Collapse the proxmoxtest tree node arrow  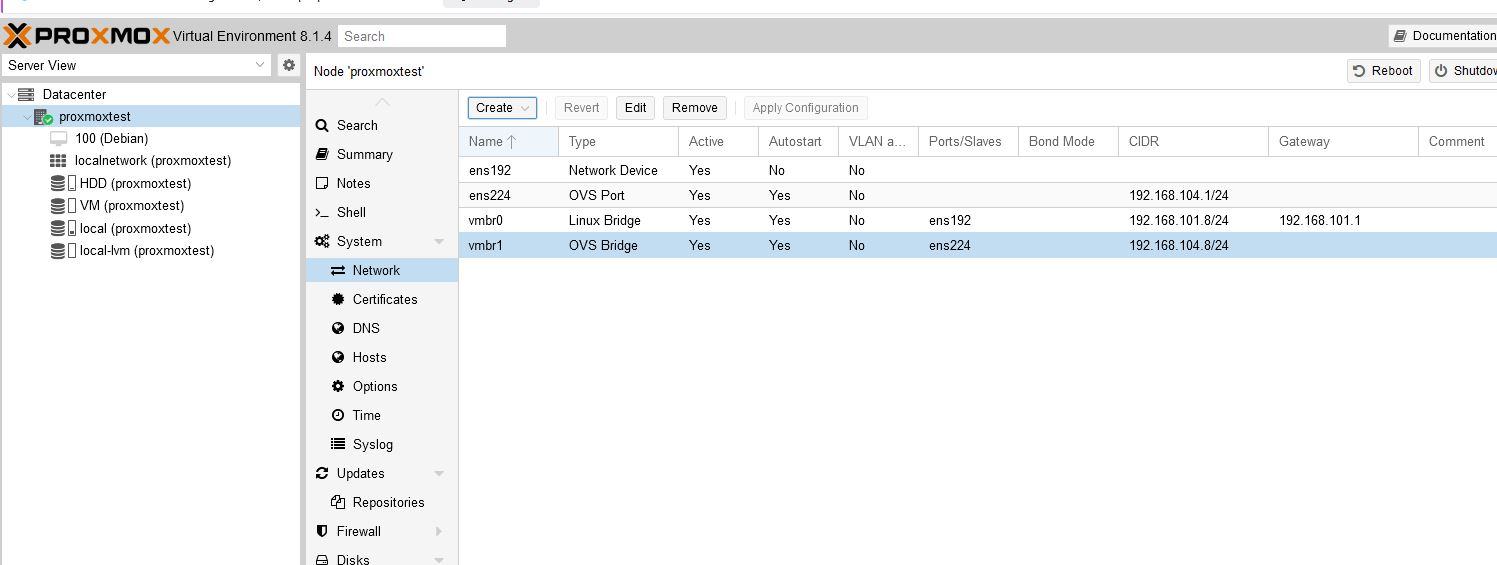(x=27, y=116)
